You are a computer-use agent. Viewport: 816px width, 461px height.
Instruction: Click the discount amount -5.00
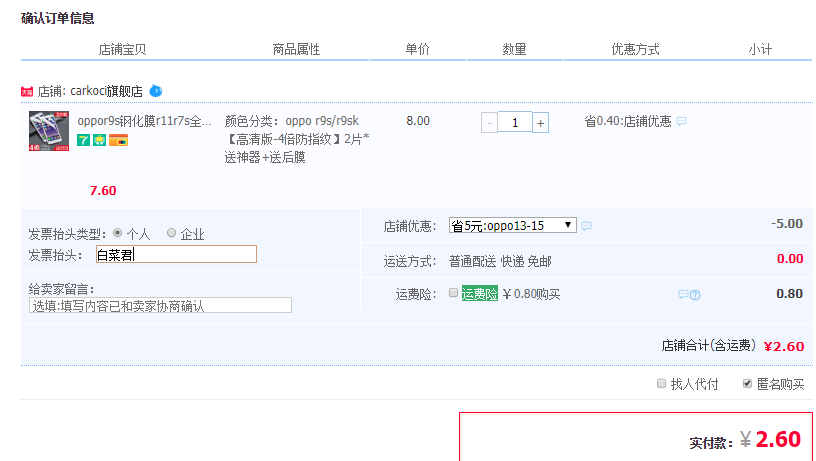787,224
